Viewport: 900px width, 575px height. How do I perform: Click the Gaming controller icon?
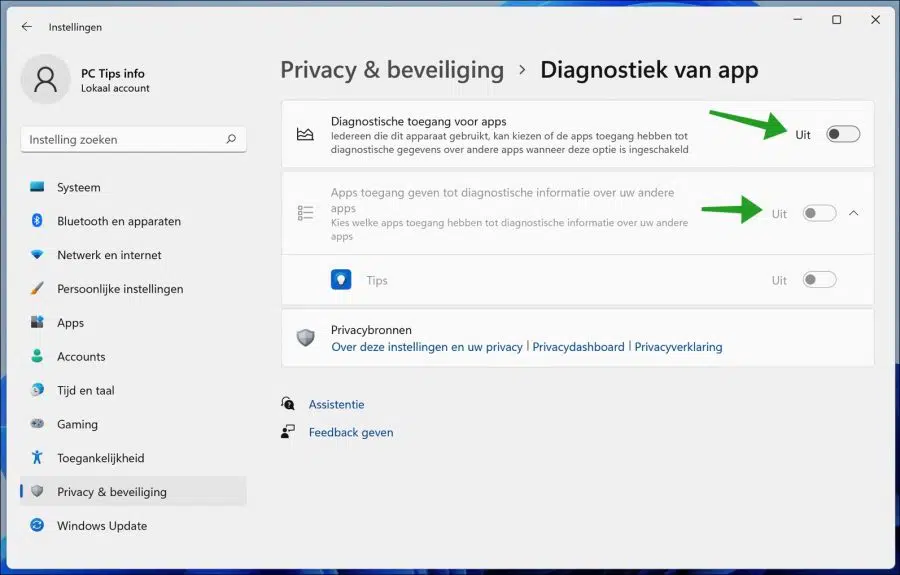[x=37, y=424]
